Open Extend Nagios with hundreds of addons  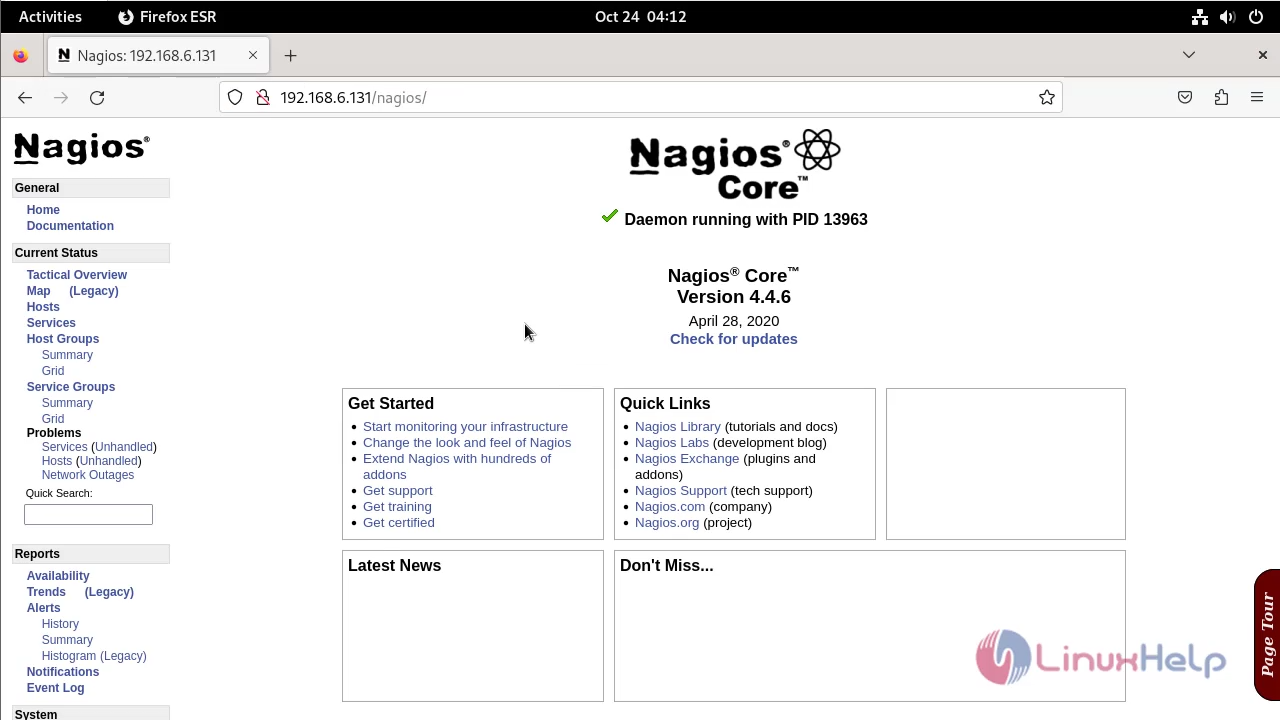coord(457,467)
